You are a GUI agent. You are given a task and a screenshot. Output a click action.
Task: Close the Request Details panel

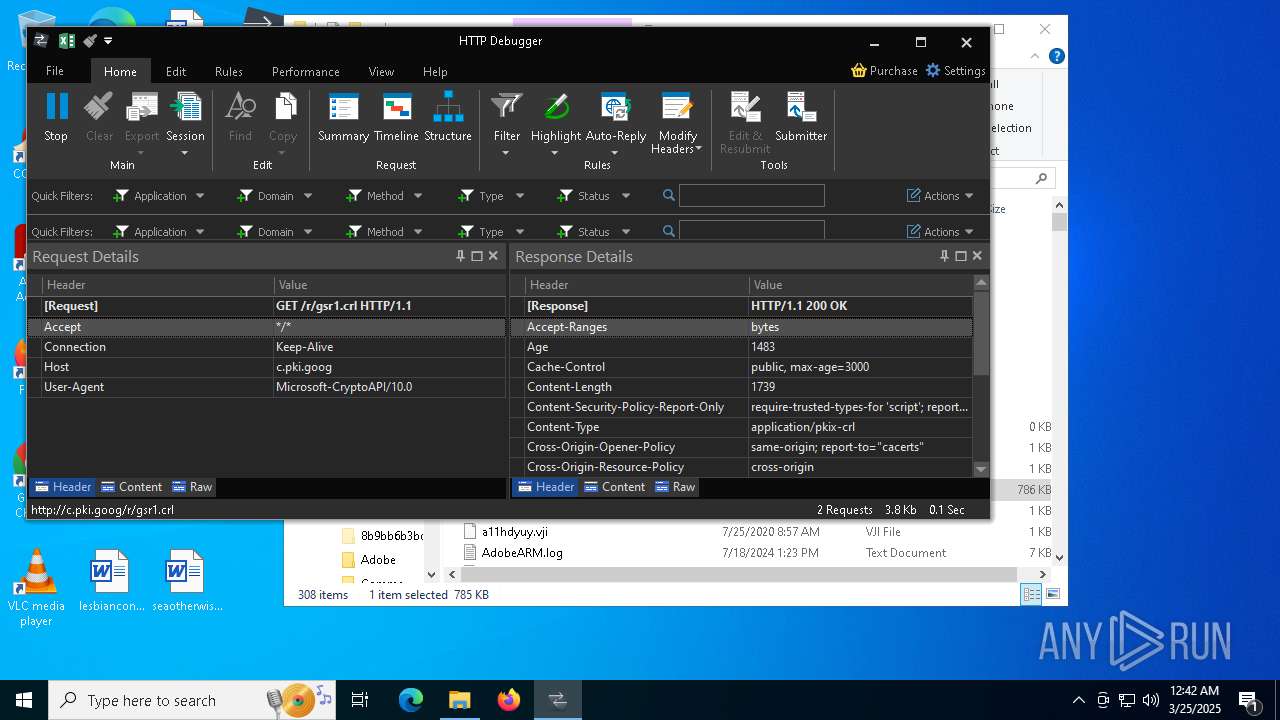[x=493, y=256]
